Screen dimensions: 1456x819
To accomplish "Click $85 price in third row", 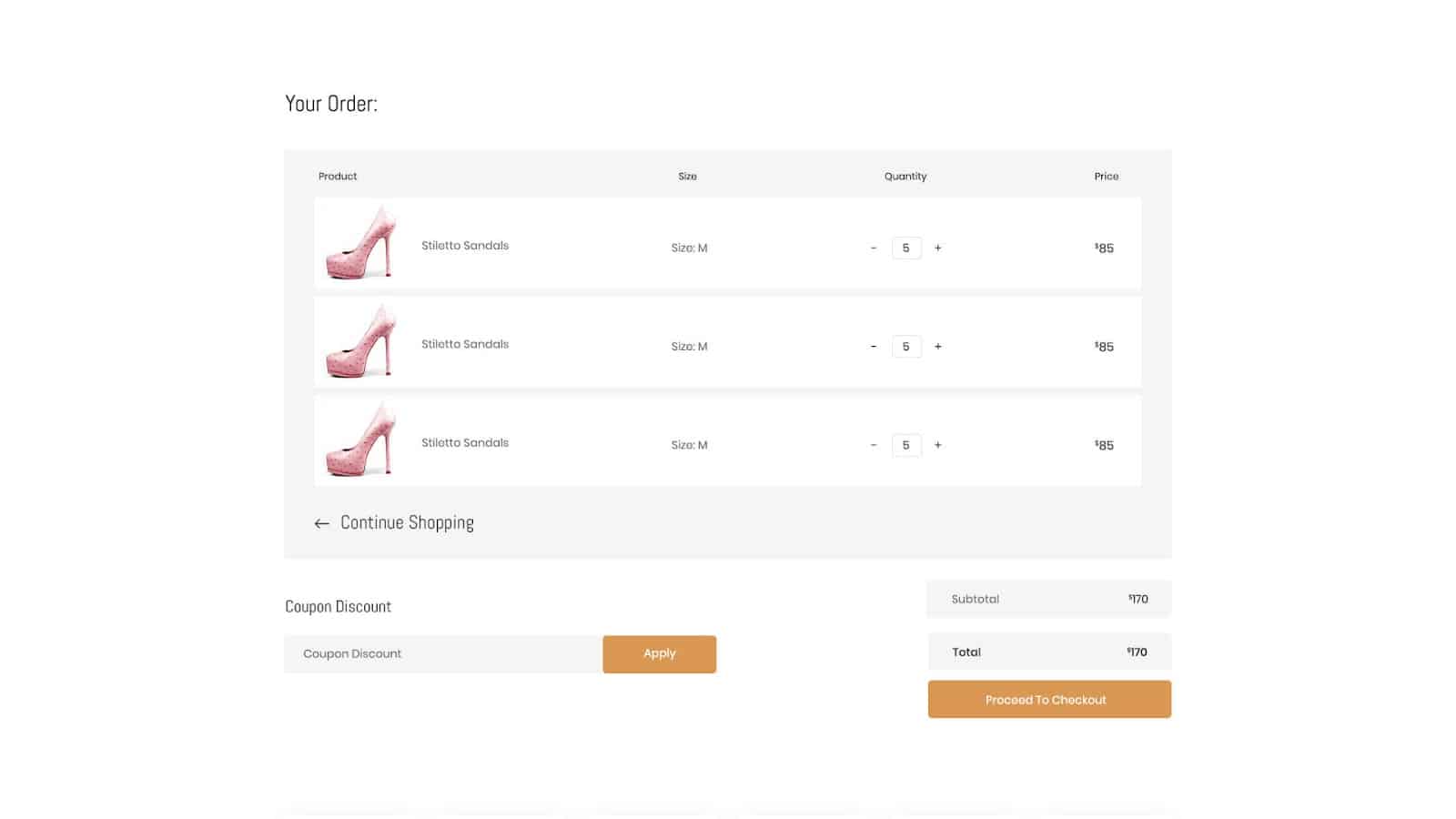I will [x=1104, y=445].
